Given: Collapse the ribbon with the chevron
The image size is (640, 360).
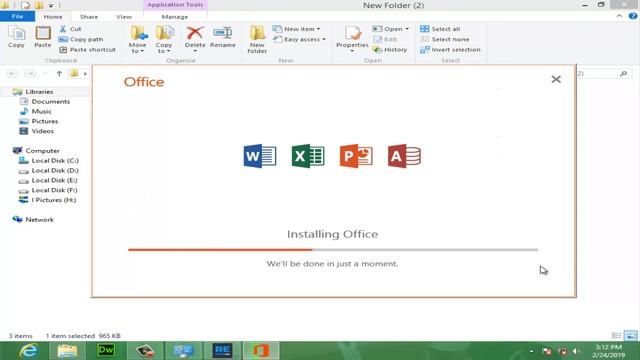Looking at the screenshot, I should (619, 16).
